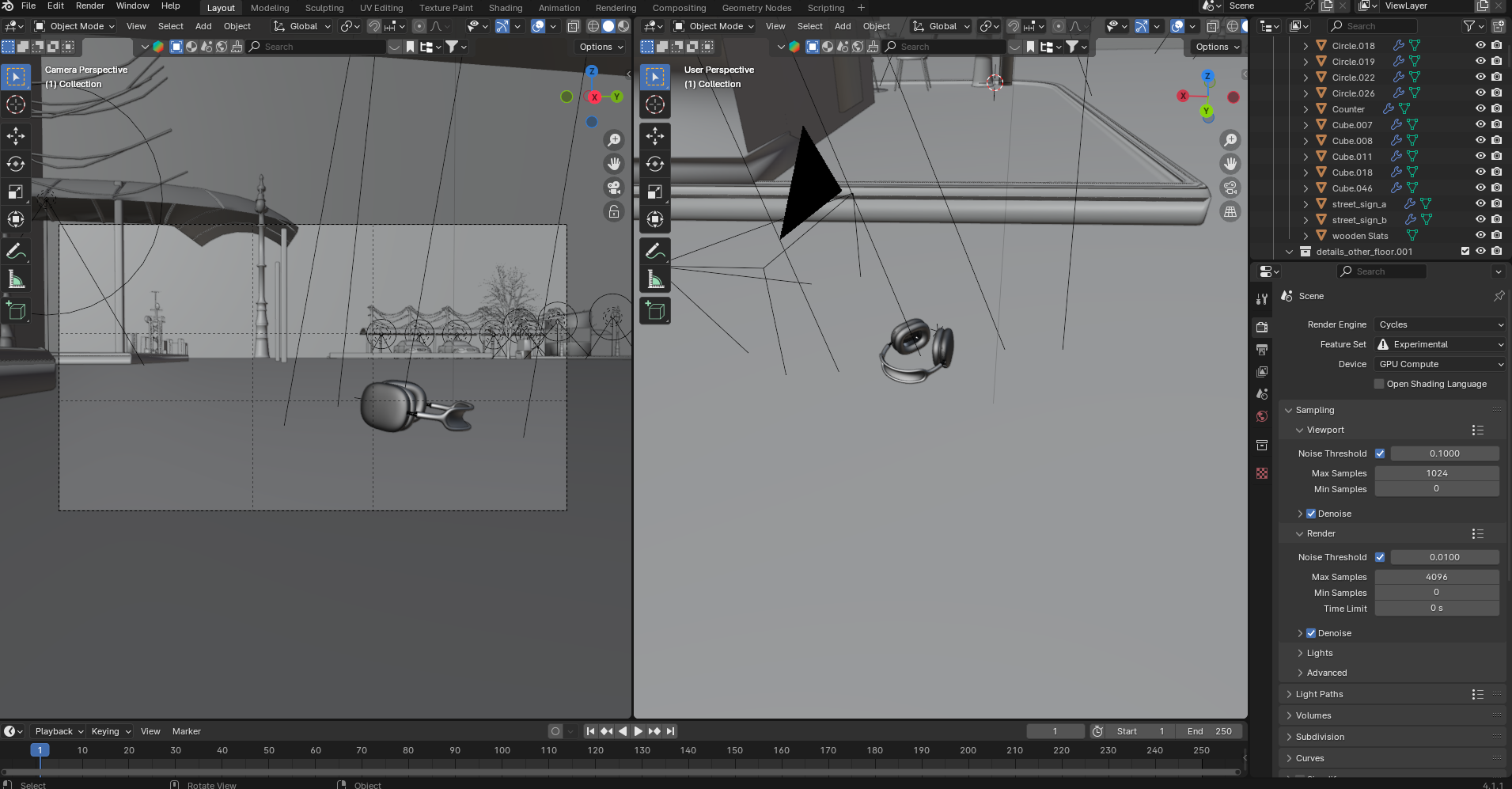This screenshot has width=1512, height=789.
Task: Hide the Counter object in the outliner
Action: tap(1479, 108)
